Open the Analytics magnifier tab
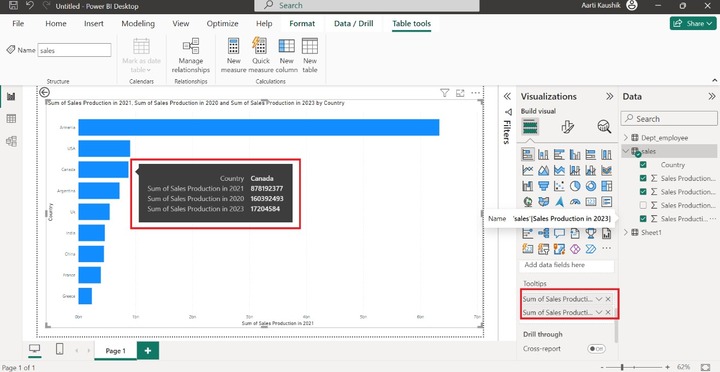The width and height of the screenshot is (720, 372). [x=604, y=127]
